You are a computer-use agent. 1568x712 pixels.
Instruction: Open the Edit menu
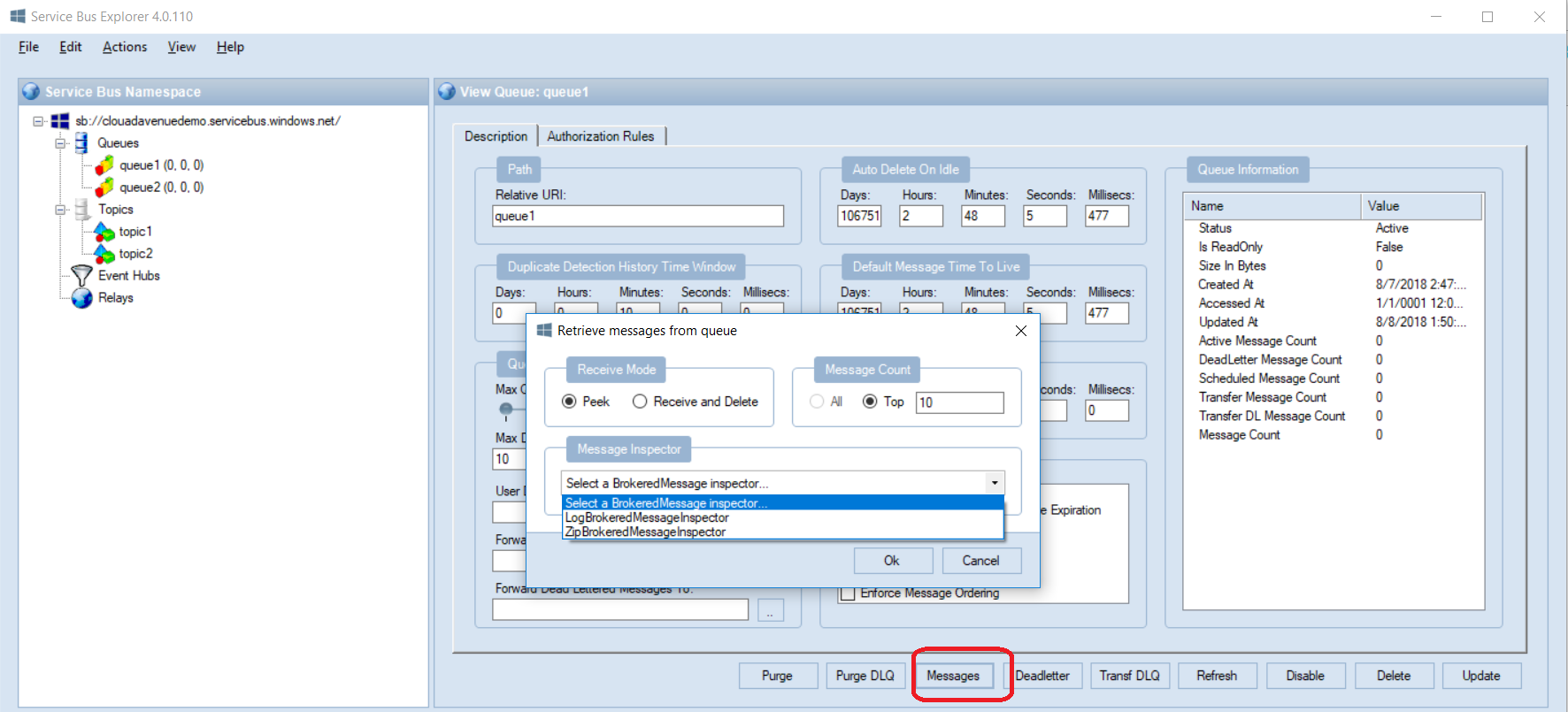[x=71, y=47]
